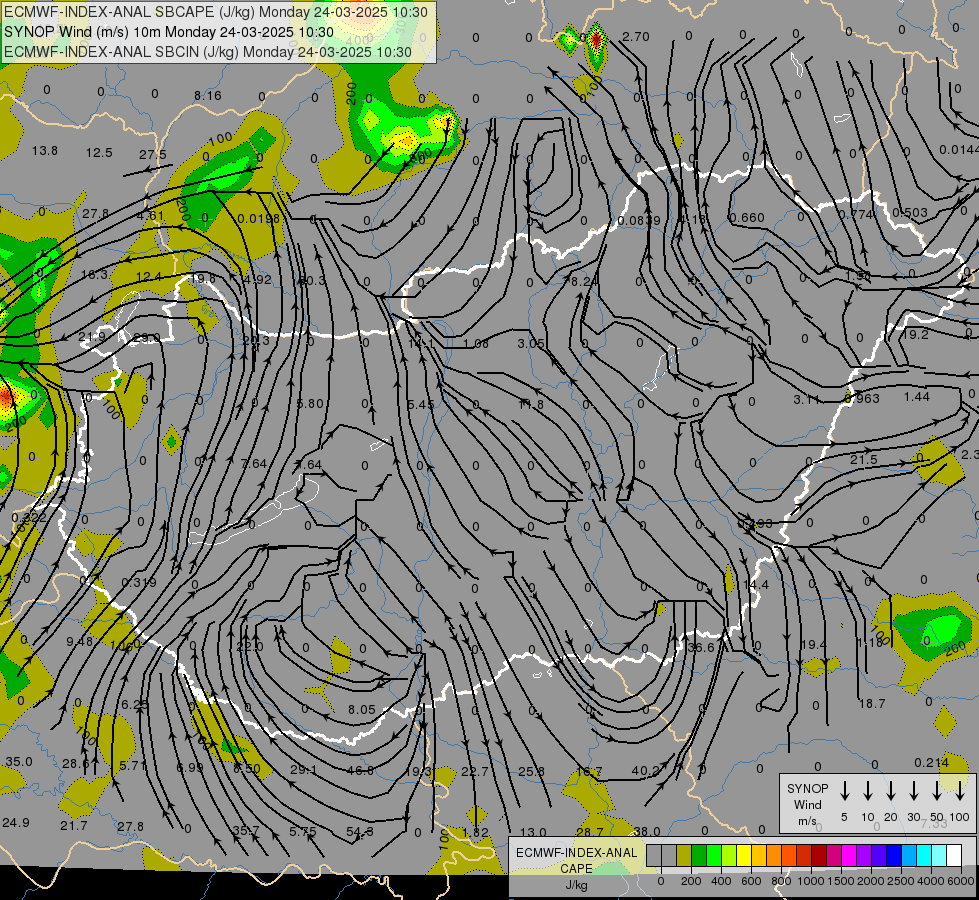Click the map value '14.4'
Screen dimensions: 979x900
pos(756,585)
